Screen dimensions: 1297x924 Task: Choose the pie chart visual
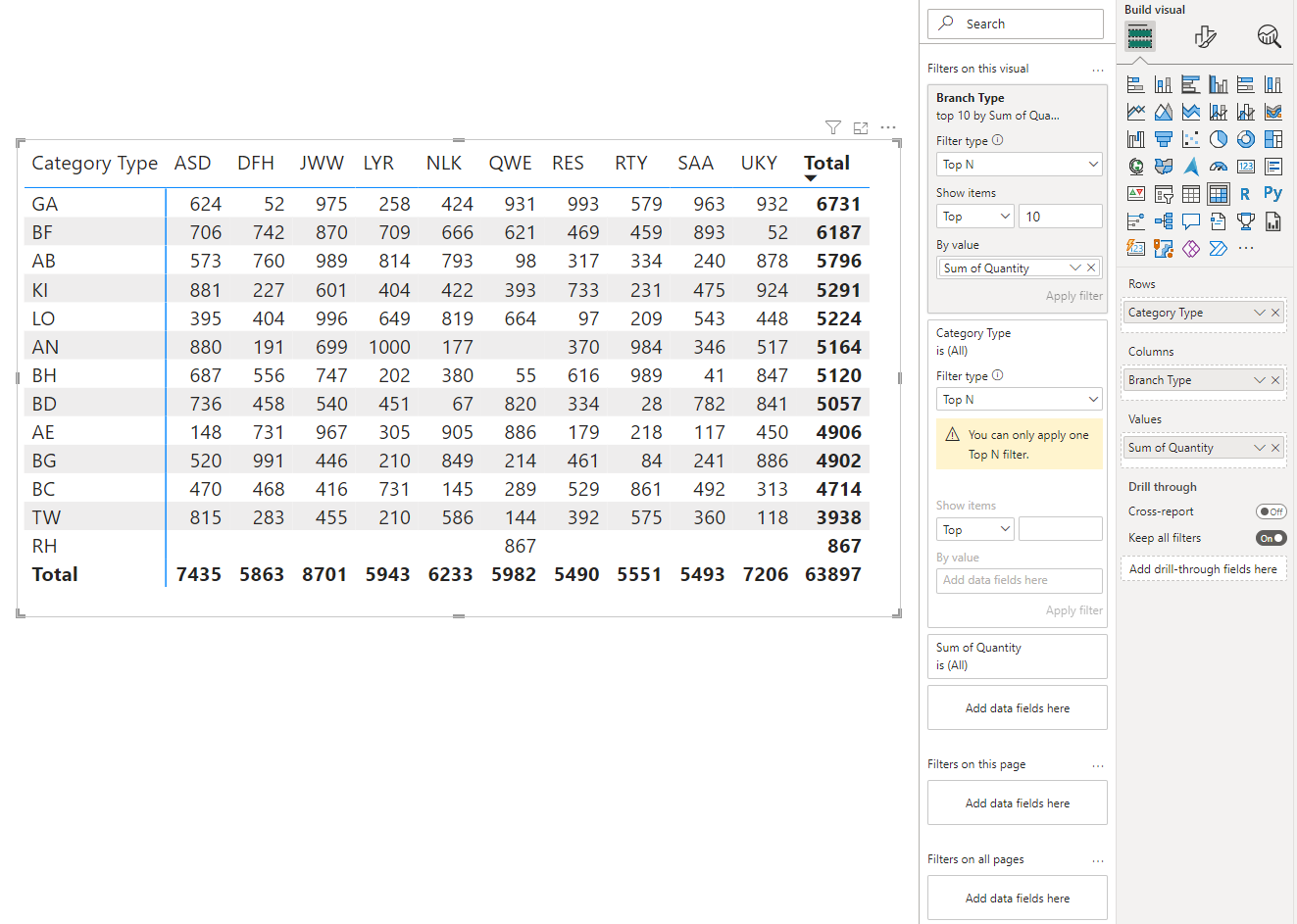pos(1219,139)
